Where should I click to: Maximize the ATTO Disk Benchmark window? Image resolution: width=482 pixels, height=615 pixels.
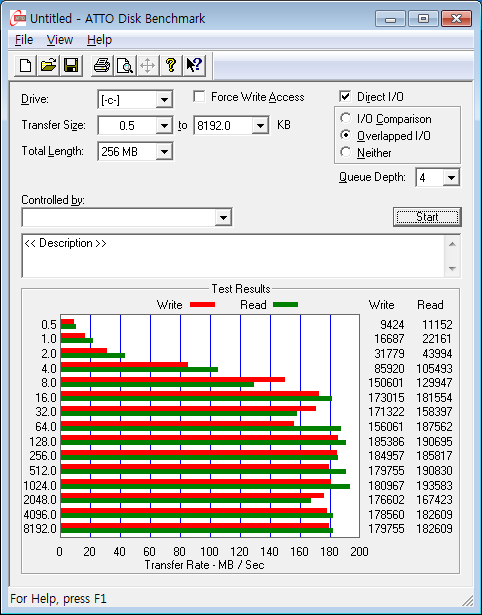pyautogui.click(x=423, y=18)
